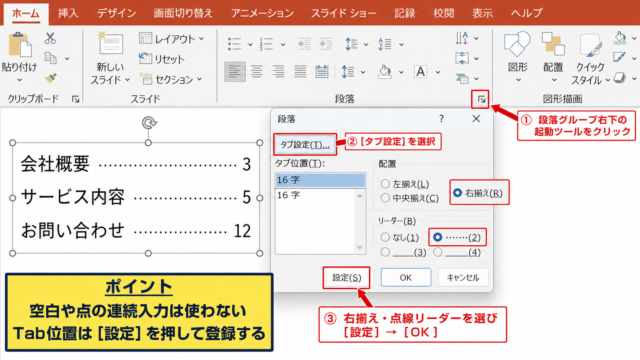Click the Quick Styles icon
The width and height of the screenshot is (640, 360).
pos(590,45)
